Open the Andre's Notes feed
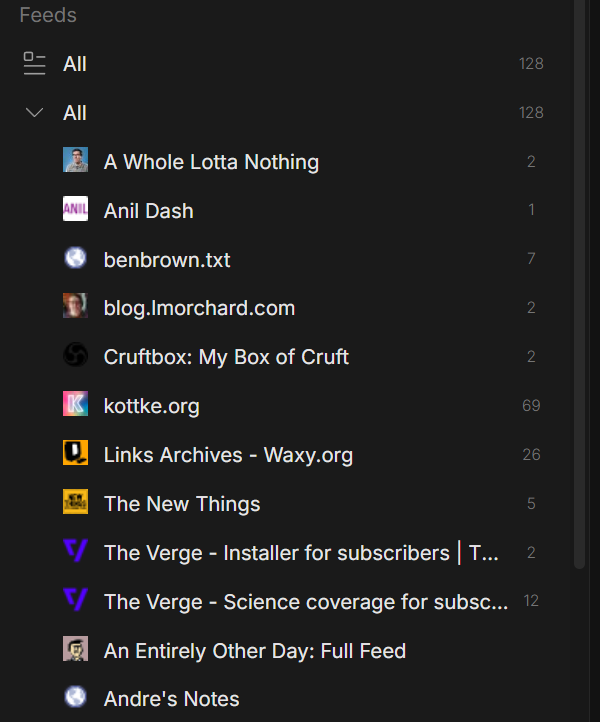This screenshot has height=722, width=600. point(172,699)
